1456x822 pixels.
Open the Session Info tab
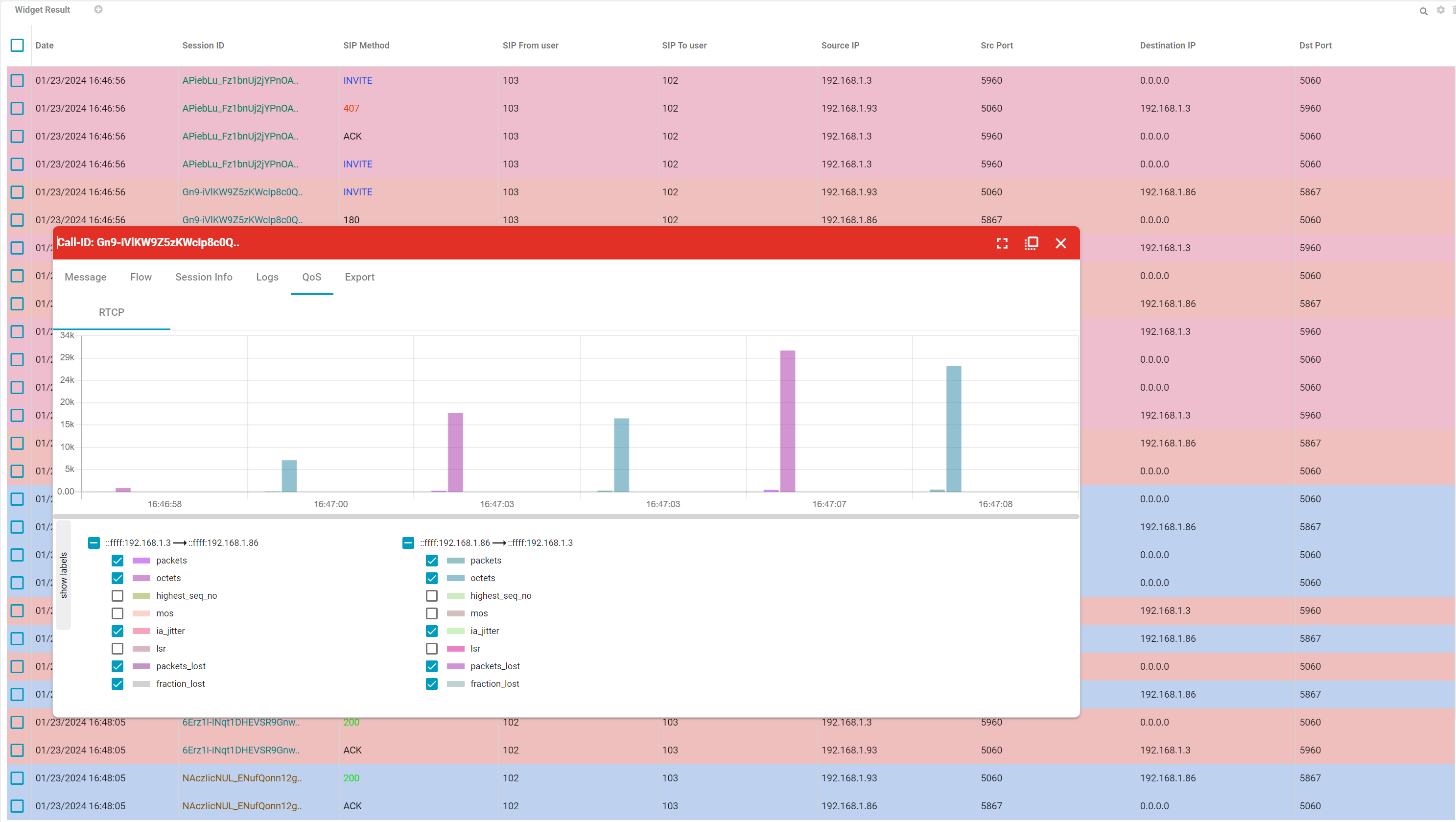click(x=204, y=277)
